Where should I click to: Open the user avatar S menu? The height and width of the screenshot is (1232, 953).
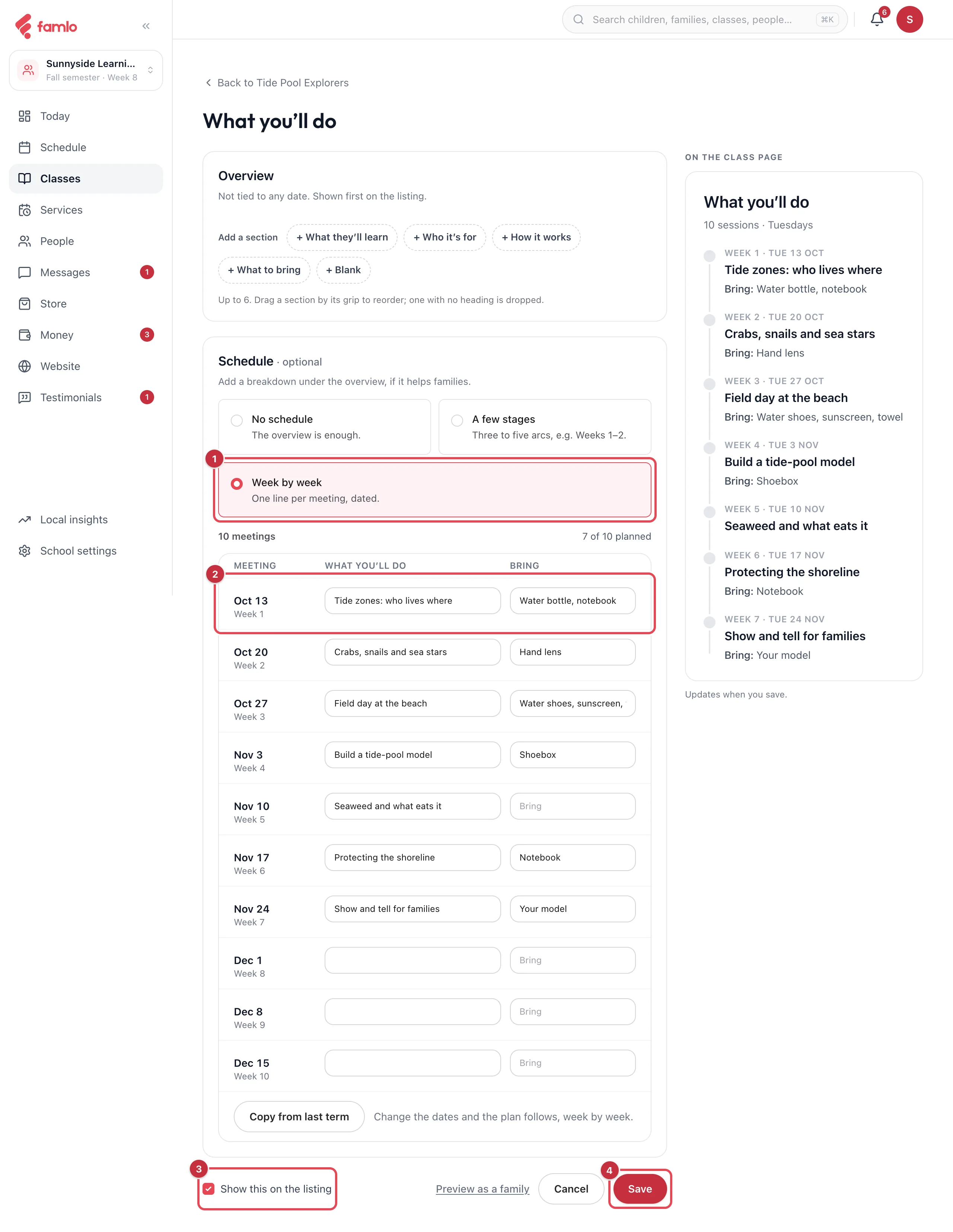pyautogui.click(x=909, y=19)
